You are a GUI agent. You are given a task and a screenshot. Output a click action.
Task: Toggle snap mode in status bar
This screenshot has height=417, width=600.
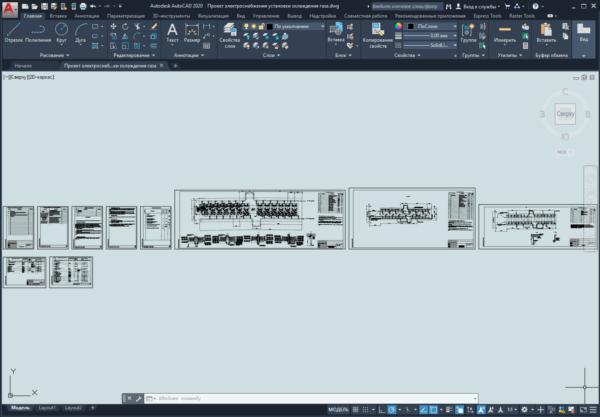(x=365, y=410)
